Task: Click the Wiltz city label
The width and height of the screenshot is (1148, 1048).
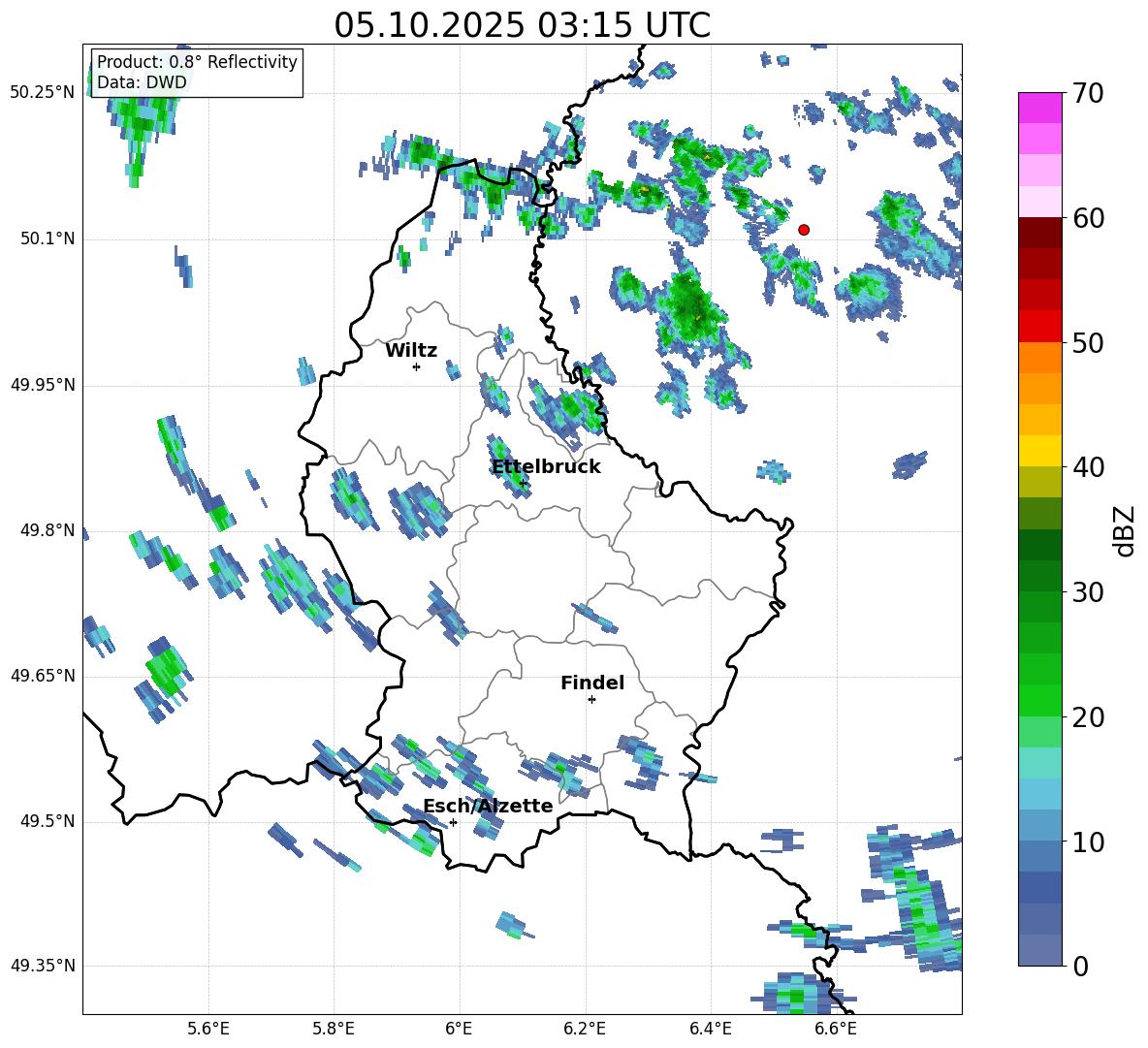Action: click(x=411, y=351)
